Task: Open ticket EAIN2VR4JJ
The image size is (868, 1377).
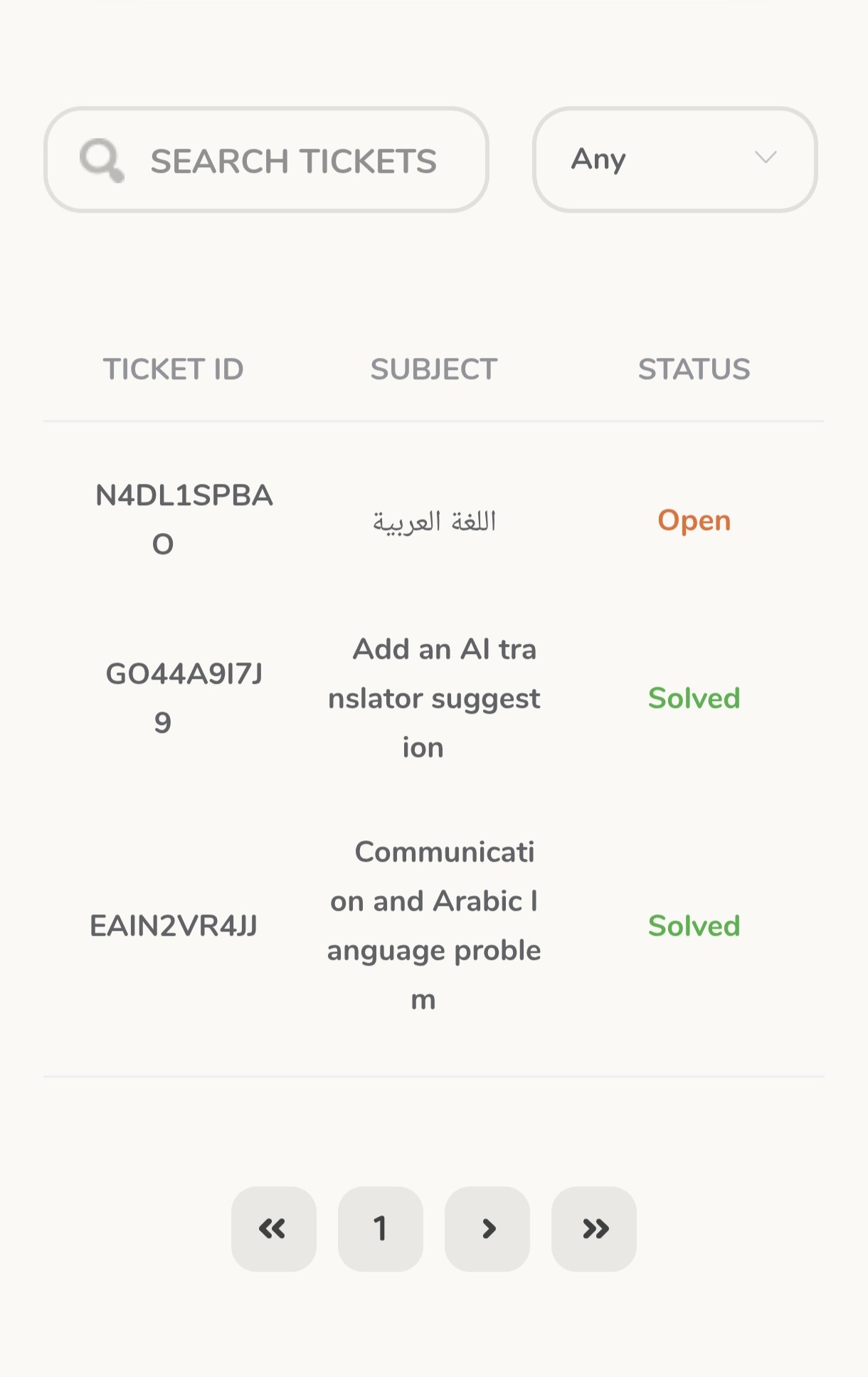Action: (174, 926)
